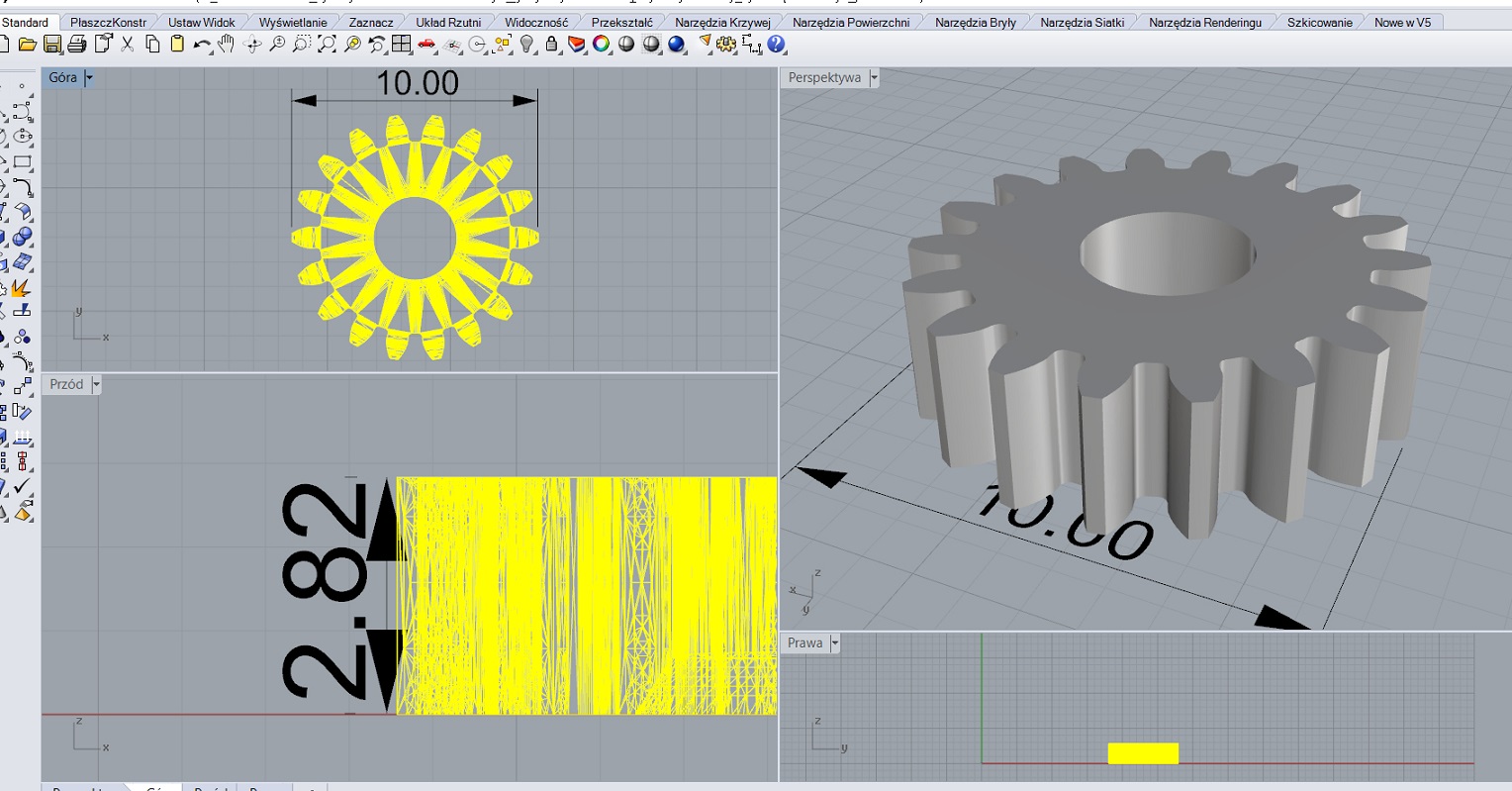Open the Widoczność tab
This screenshot has height=791, width=1512.
coord(536,22)
